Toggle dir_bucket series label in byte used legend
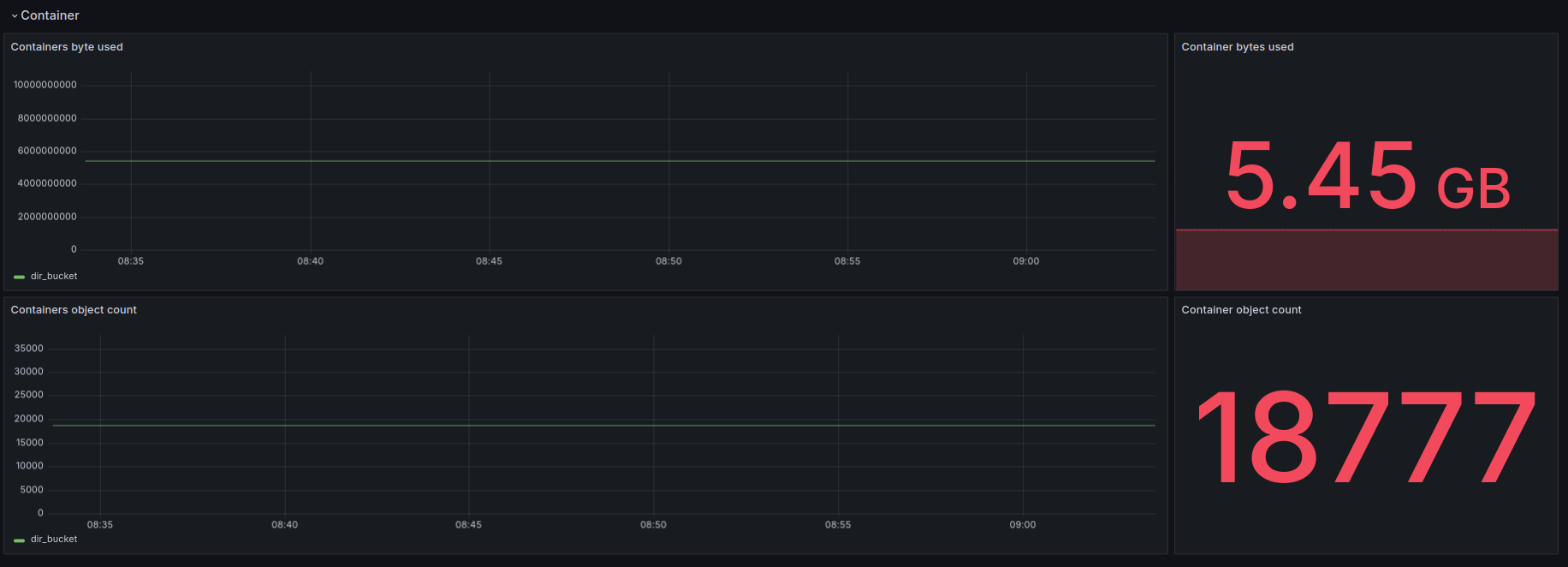Screen dimensions: 1568x567 [54, 277]
